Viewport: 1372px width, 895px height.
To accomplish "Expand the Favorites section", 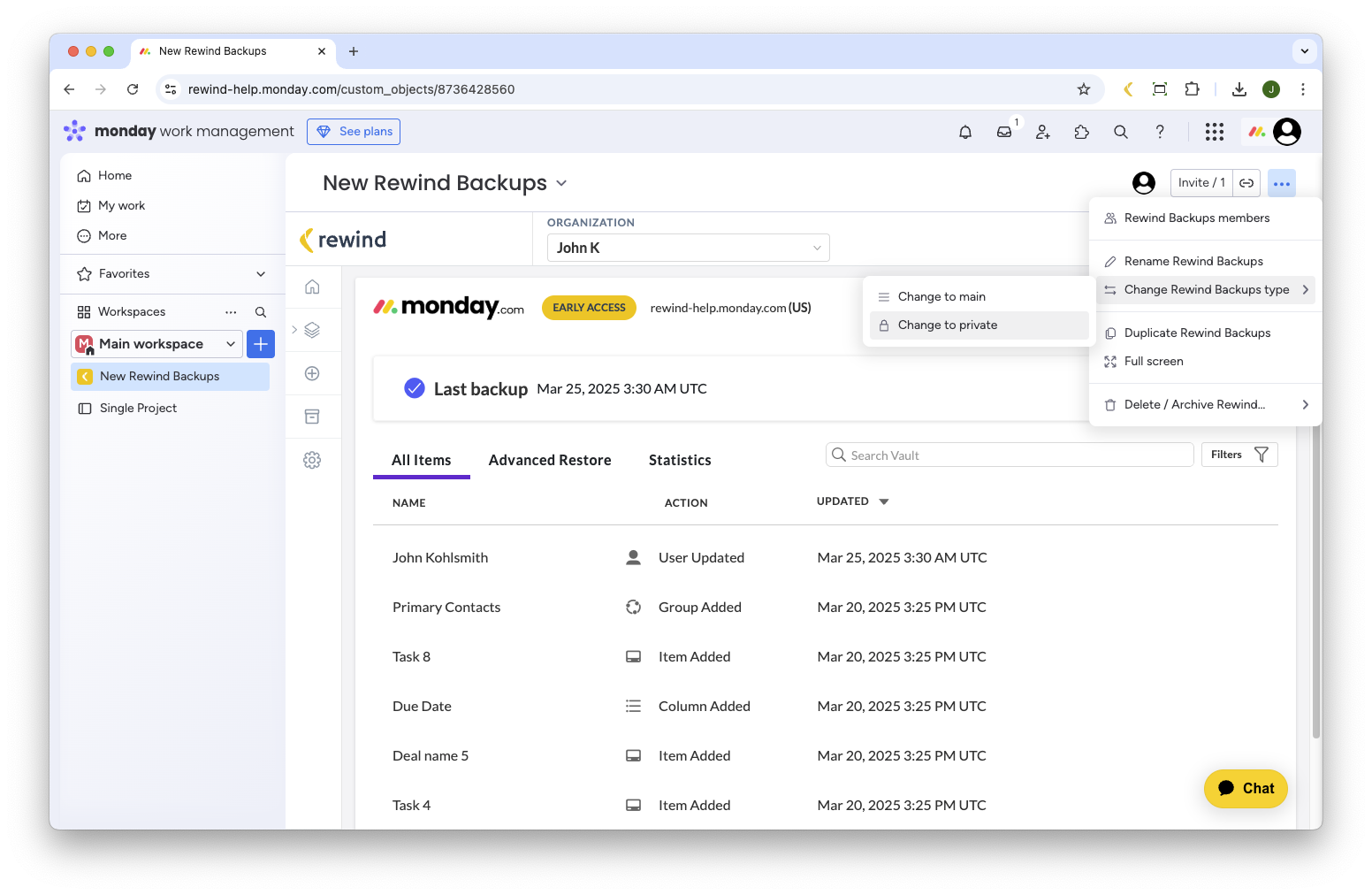I will coord(261,274).
